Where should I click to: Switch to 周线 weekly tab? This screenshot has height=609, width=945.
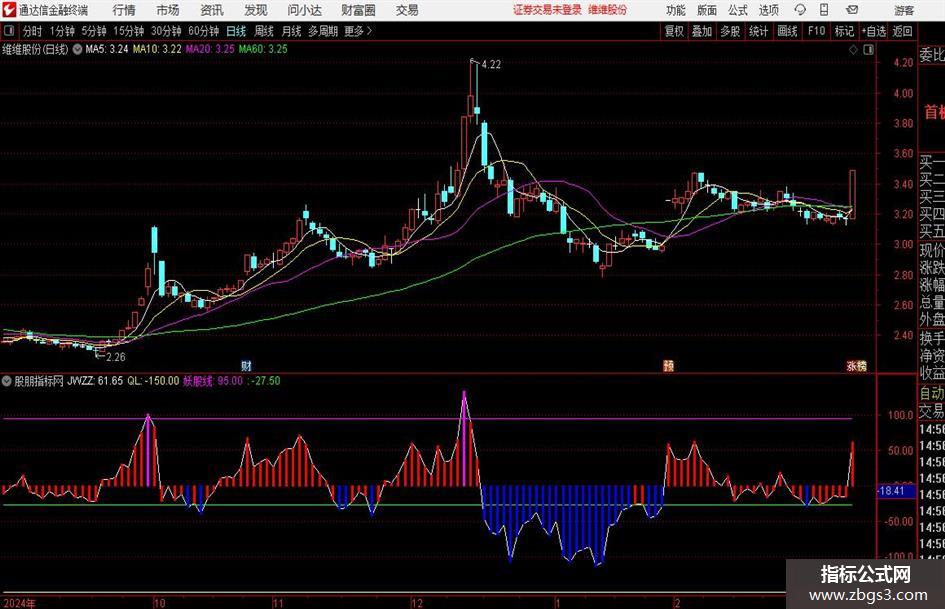[x=264, y=31]
